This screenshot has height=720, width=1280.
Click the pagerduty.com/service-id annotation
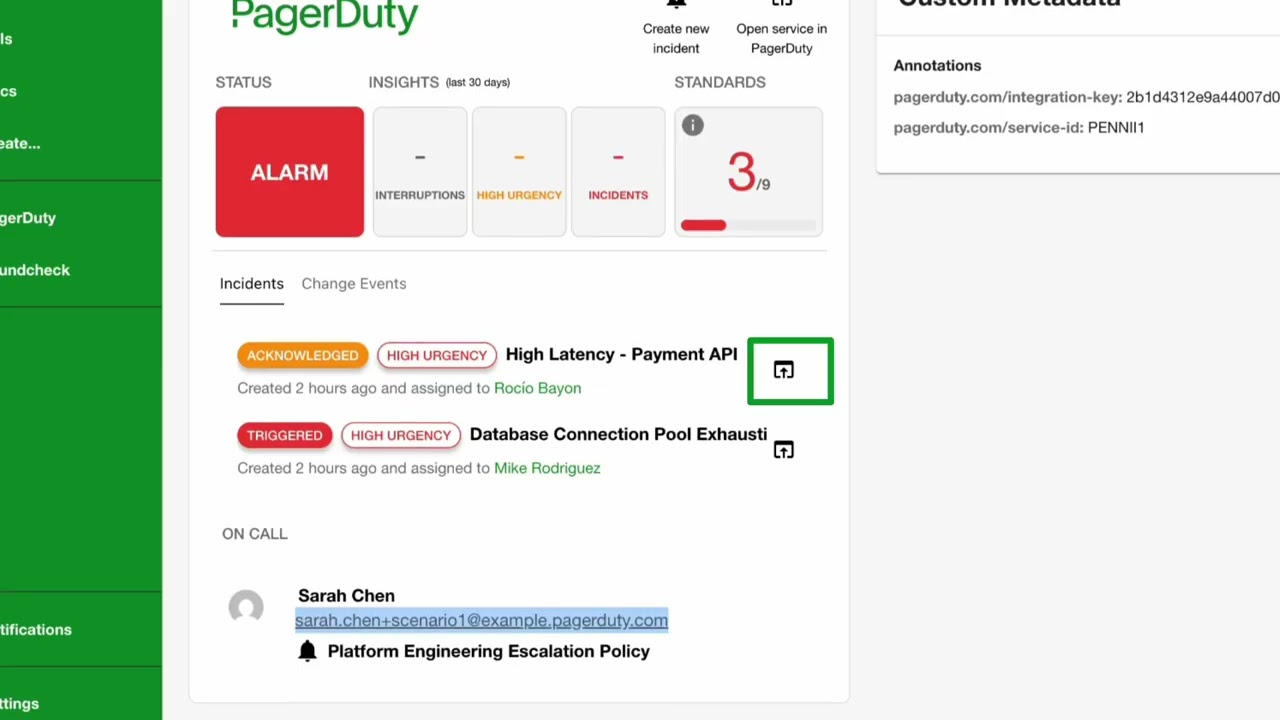[x=1019, y=127]
